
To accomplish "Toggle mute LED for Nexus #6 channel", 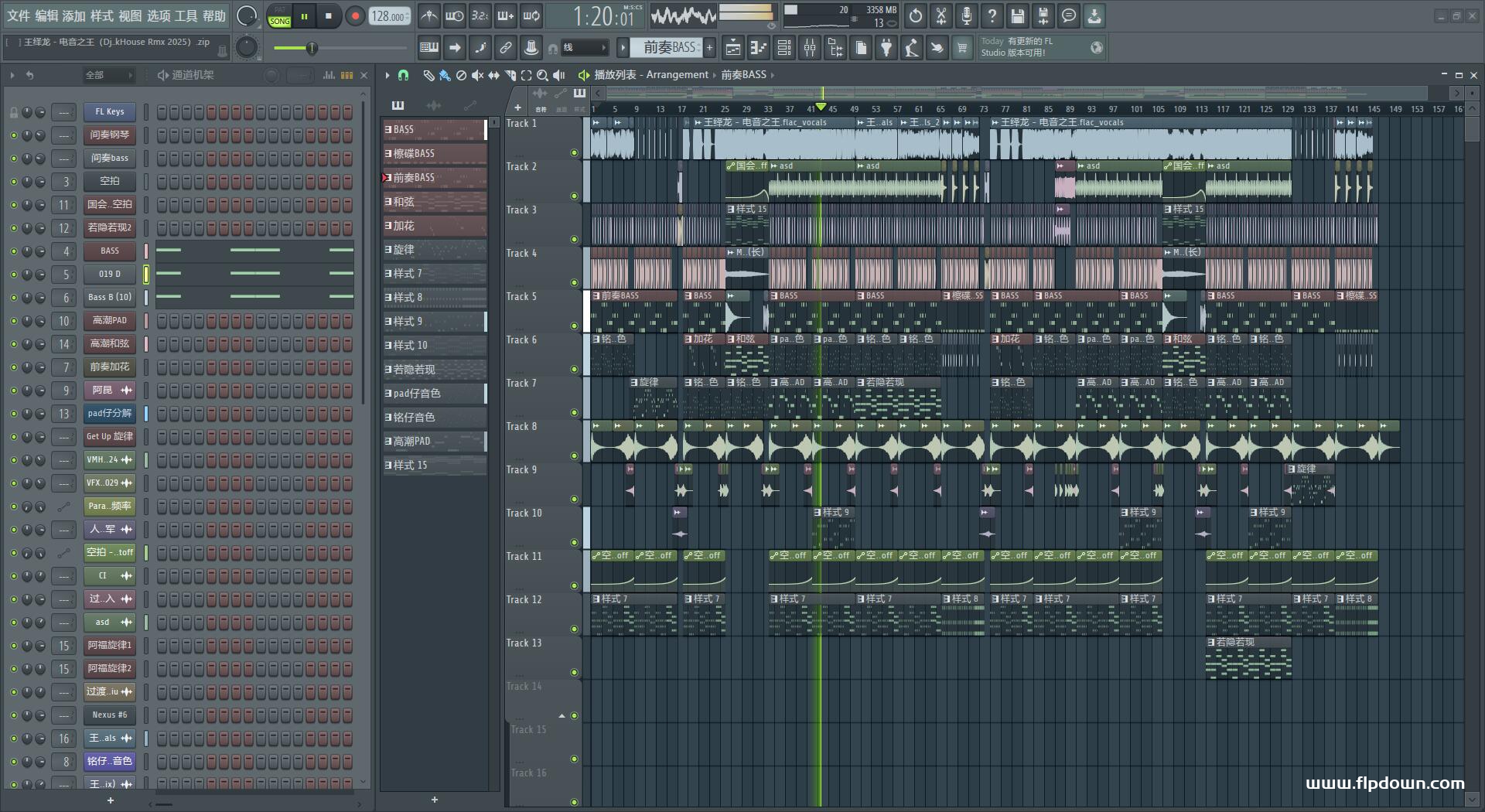I will (13, 715).
